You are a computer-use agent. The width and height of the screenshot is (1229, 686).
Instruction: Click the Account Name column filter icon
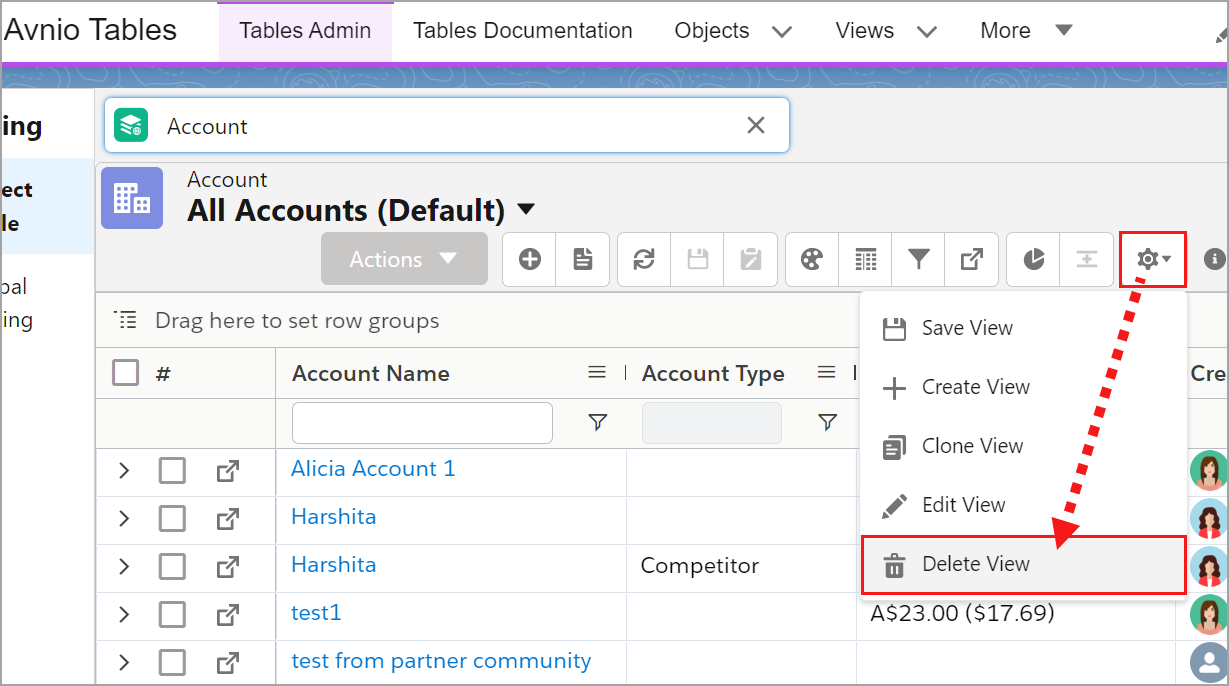coord(598,423)
